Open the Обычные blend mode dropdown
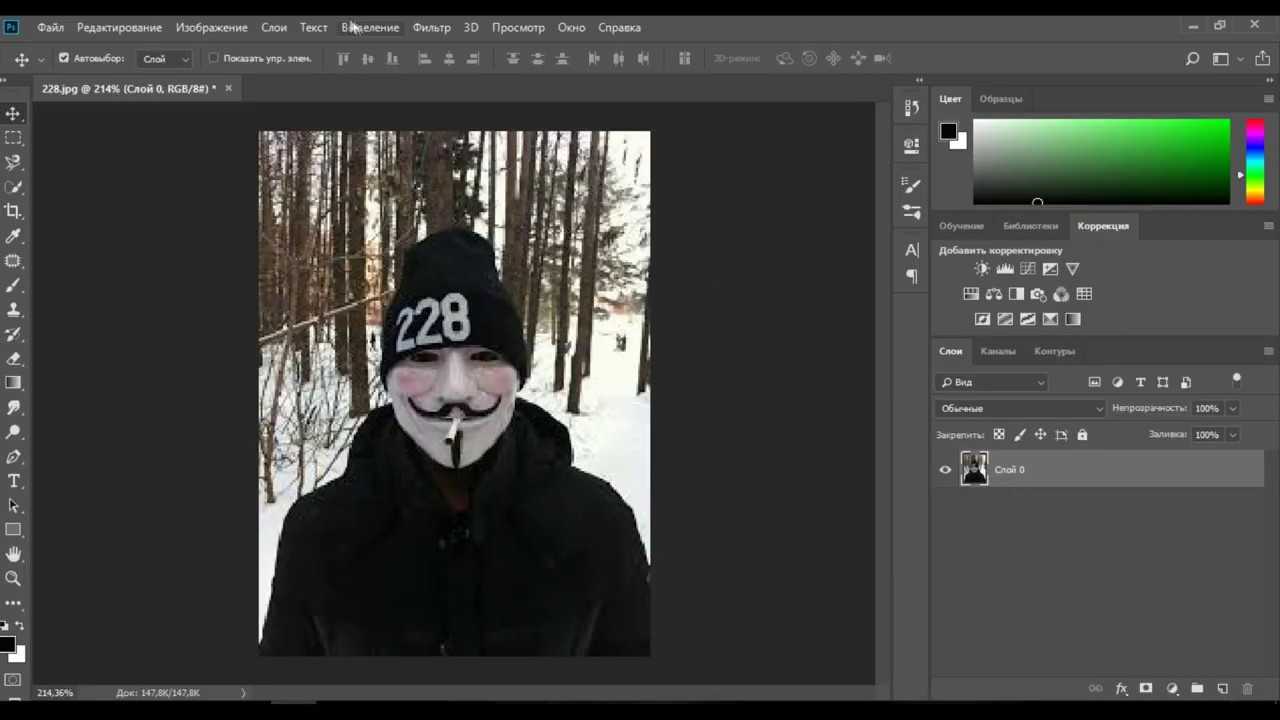1280x720 pixels. tap(1021, 408)
